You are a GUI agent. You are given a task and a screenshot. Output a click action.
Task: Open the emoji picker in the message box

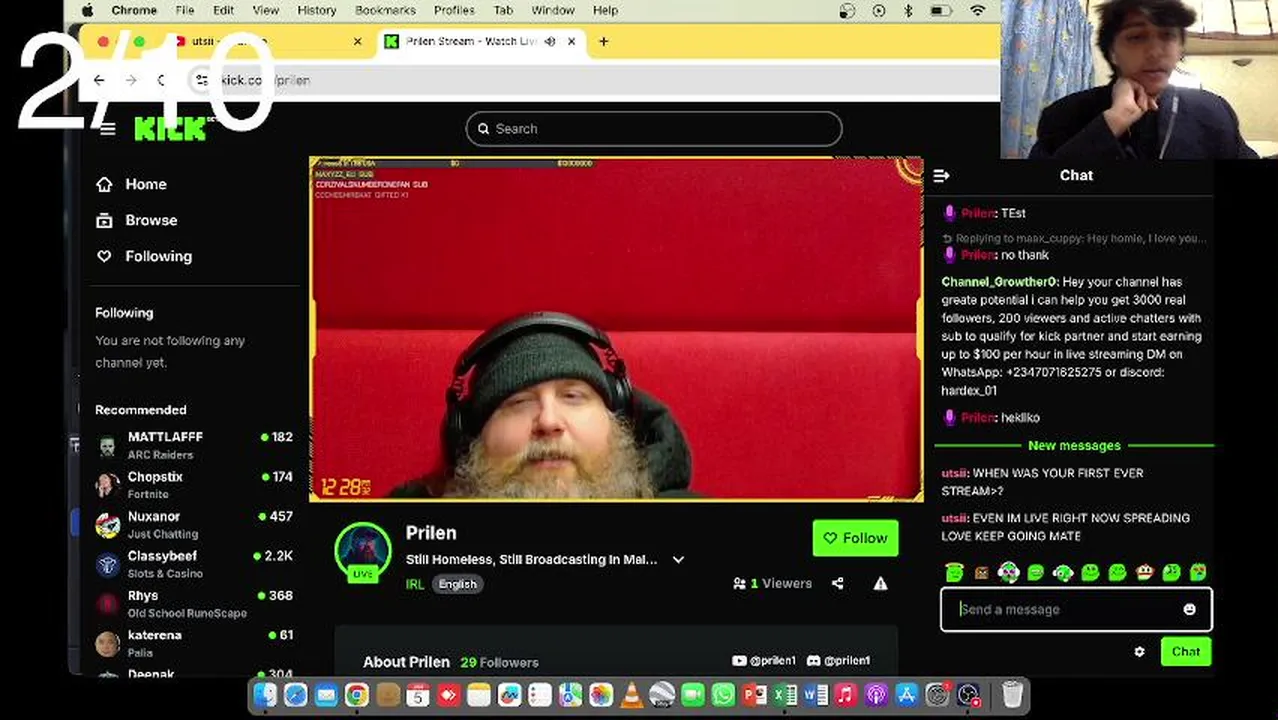tap(1189, 609)
